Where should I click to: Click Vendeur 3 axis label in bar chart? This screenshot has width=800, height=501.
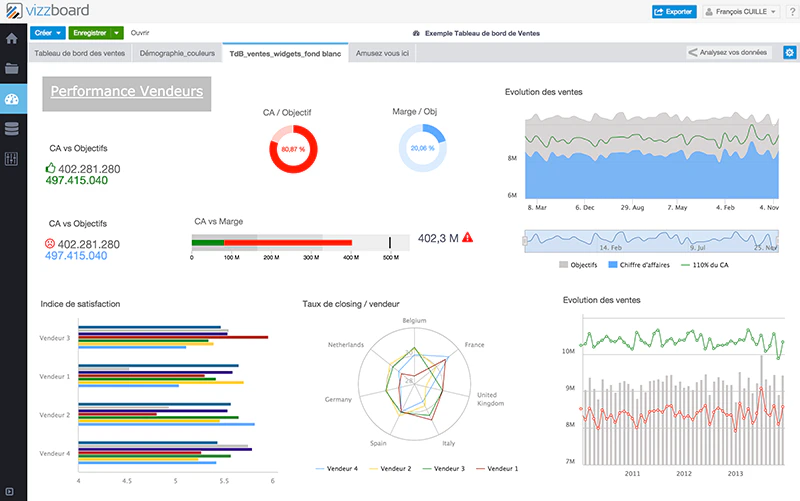pyautogui.click(x=55, y=338)
